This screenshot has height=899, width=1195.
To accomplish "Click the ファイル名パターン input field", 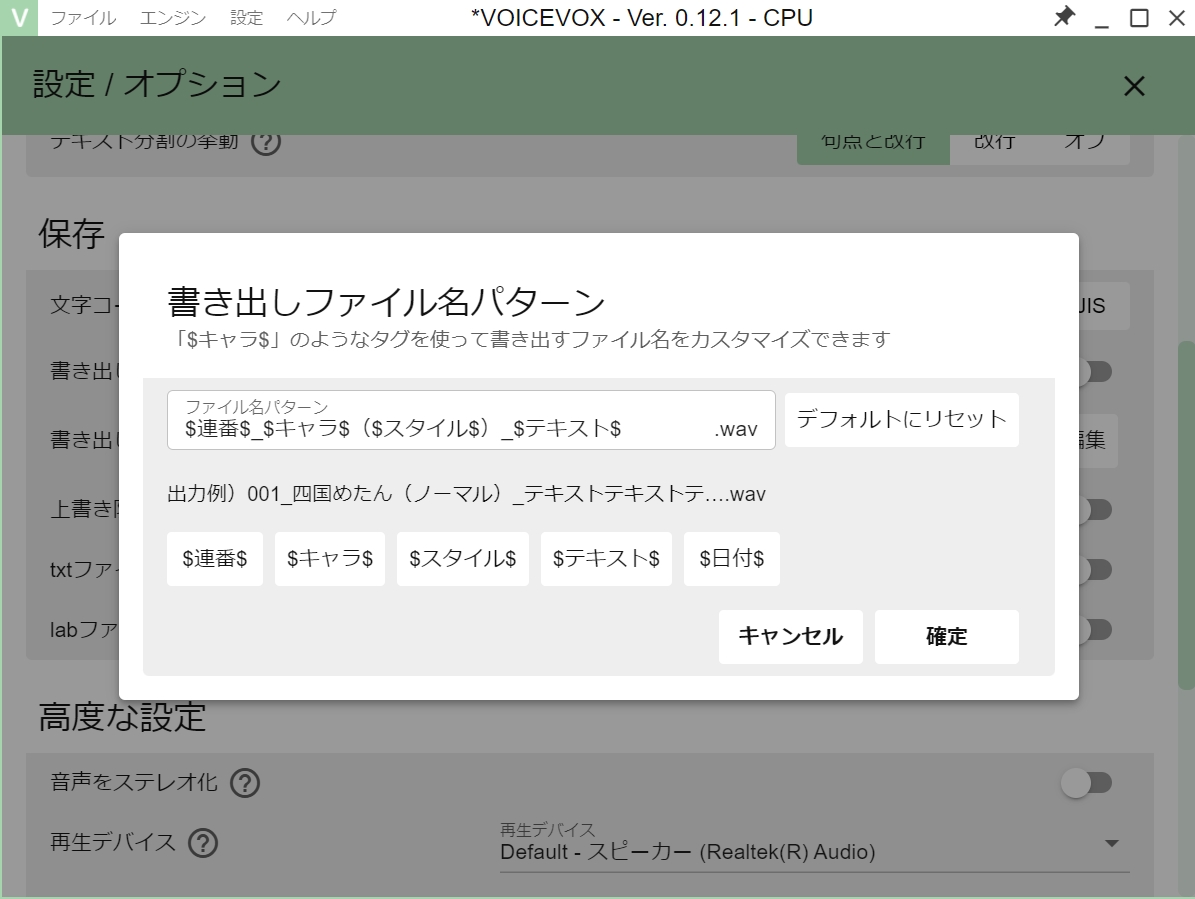I will 450,426.
